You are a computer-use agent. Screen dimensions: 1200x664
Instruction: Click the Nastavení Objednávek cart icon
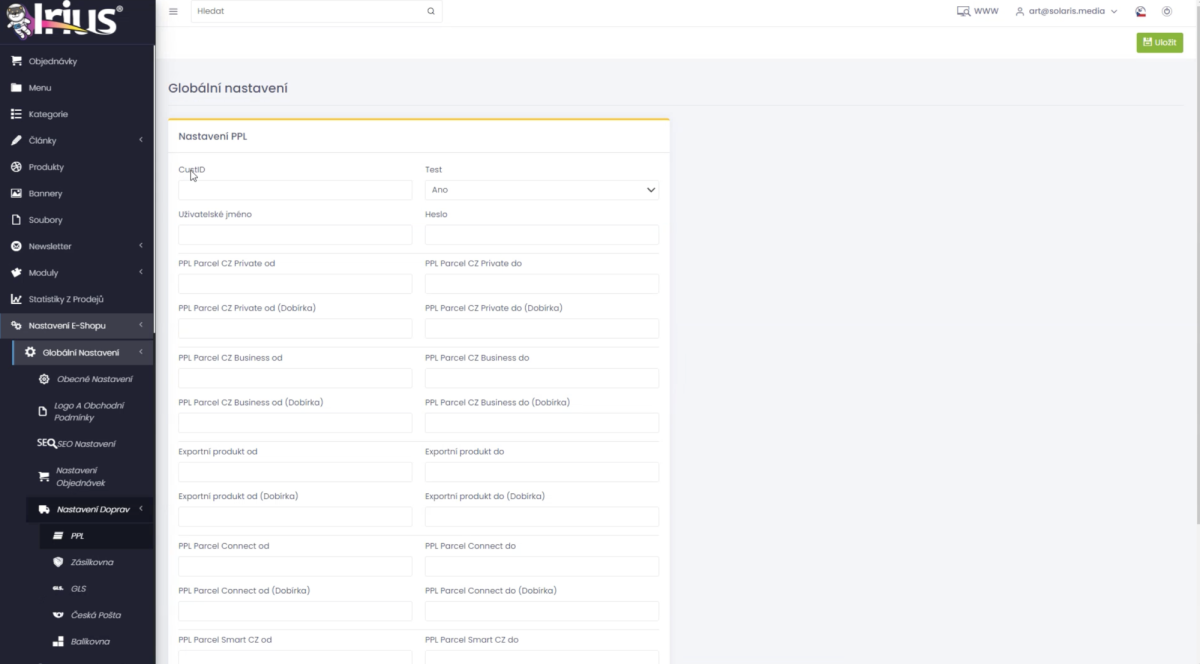point(43,476)
